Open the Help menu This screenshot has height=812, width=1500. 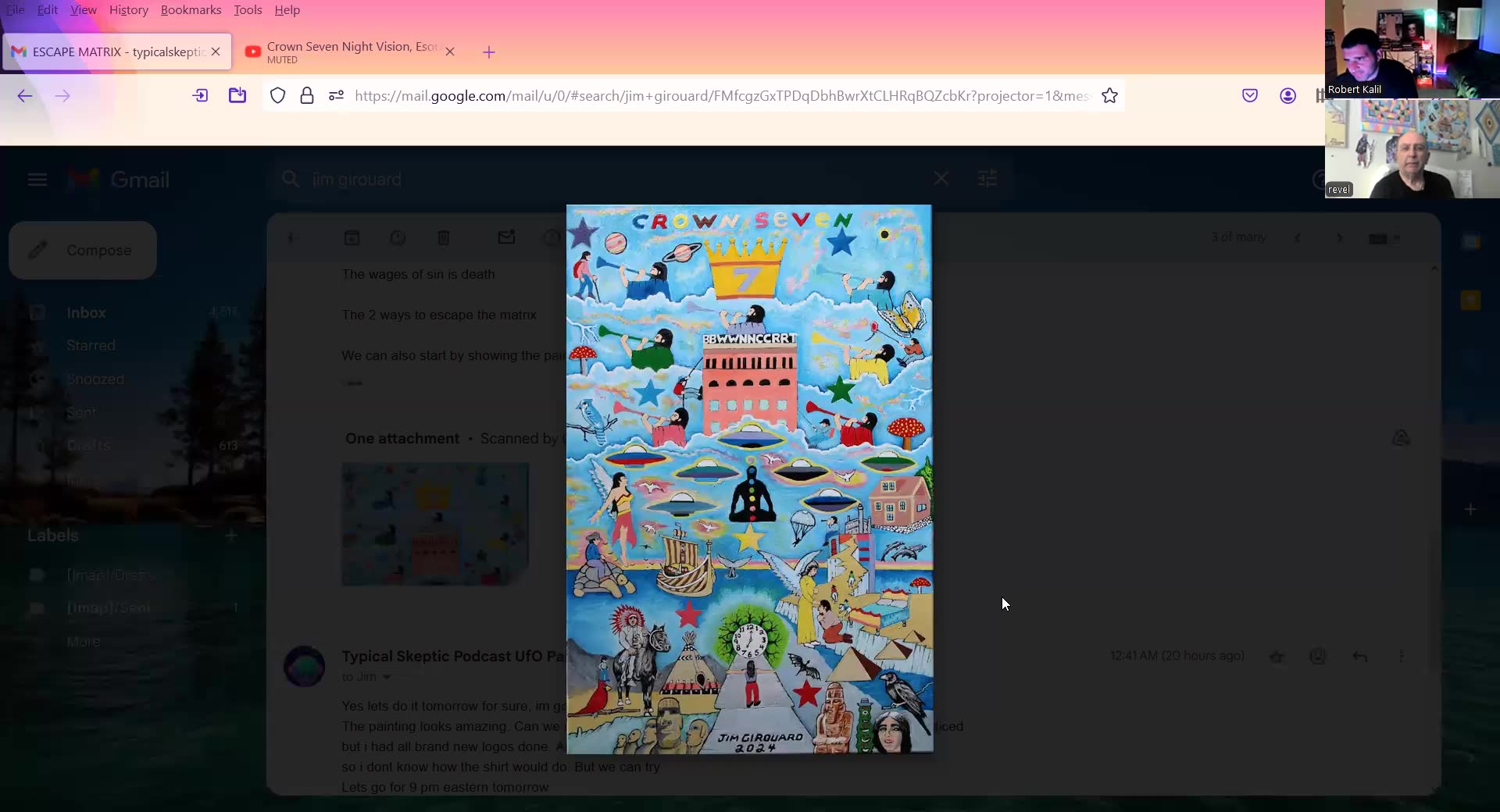tap(287, 10)
